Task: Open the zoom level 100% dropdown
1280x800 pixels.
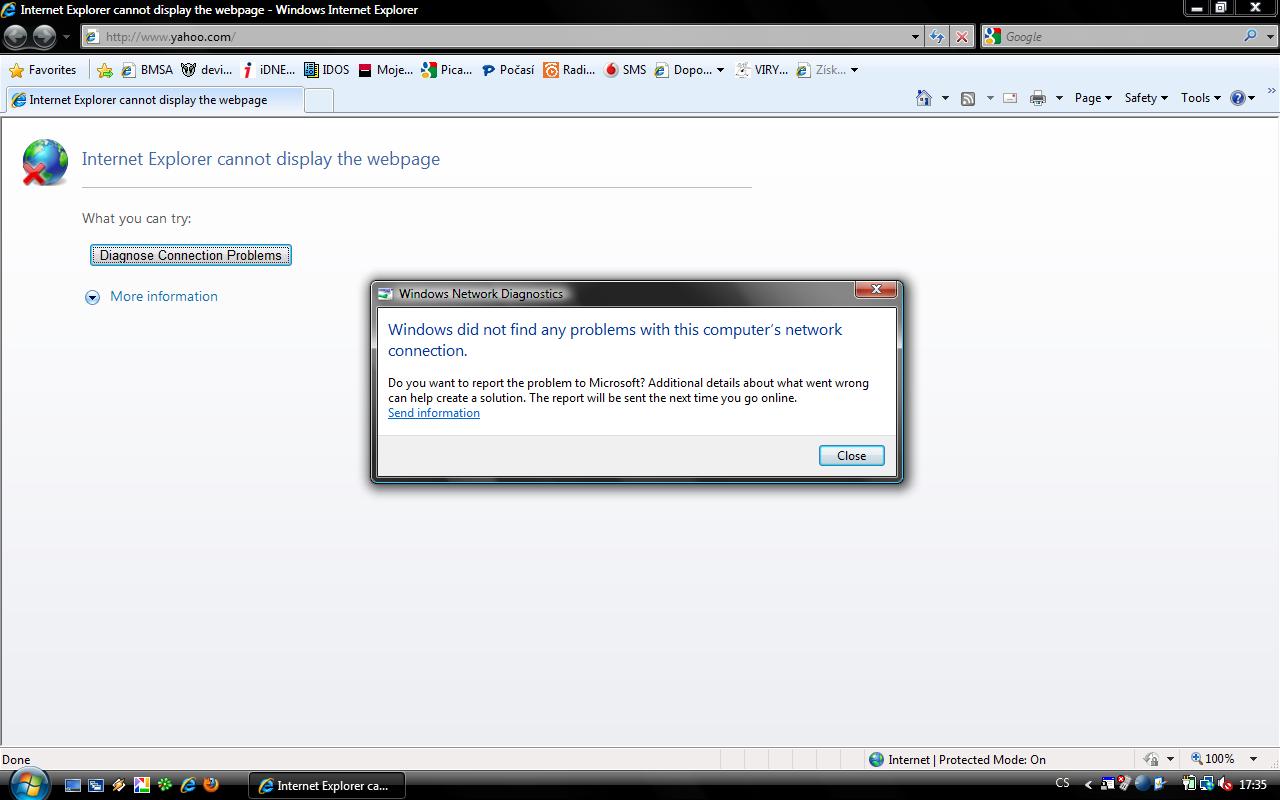Action: (x=1253, y=759)
